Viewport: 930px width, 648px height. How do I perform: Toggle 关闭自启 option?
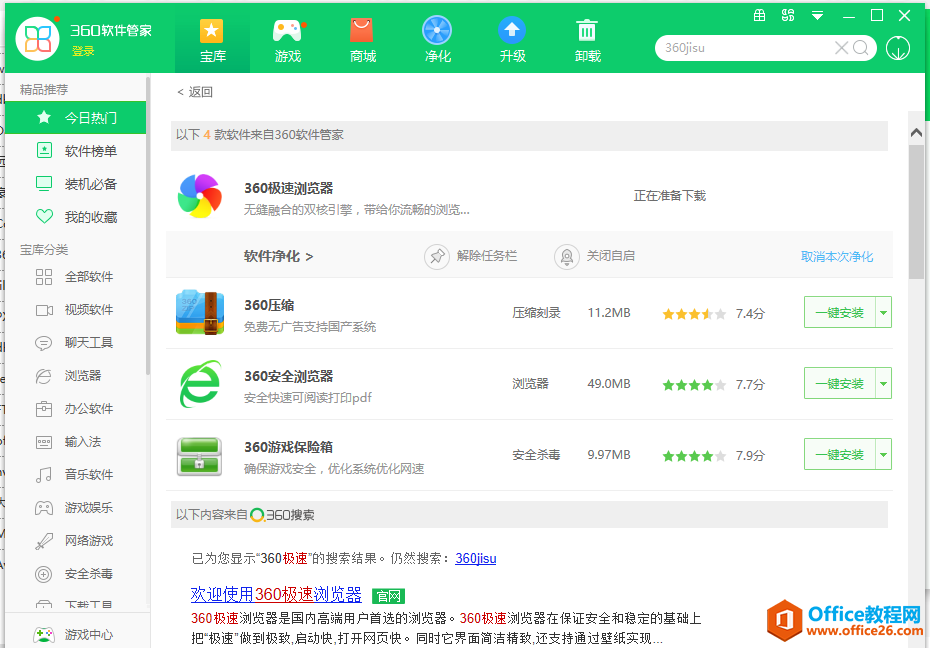pos(595,256)
